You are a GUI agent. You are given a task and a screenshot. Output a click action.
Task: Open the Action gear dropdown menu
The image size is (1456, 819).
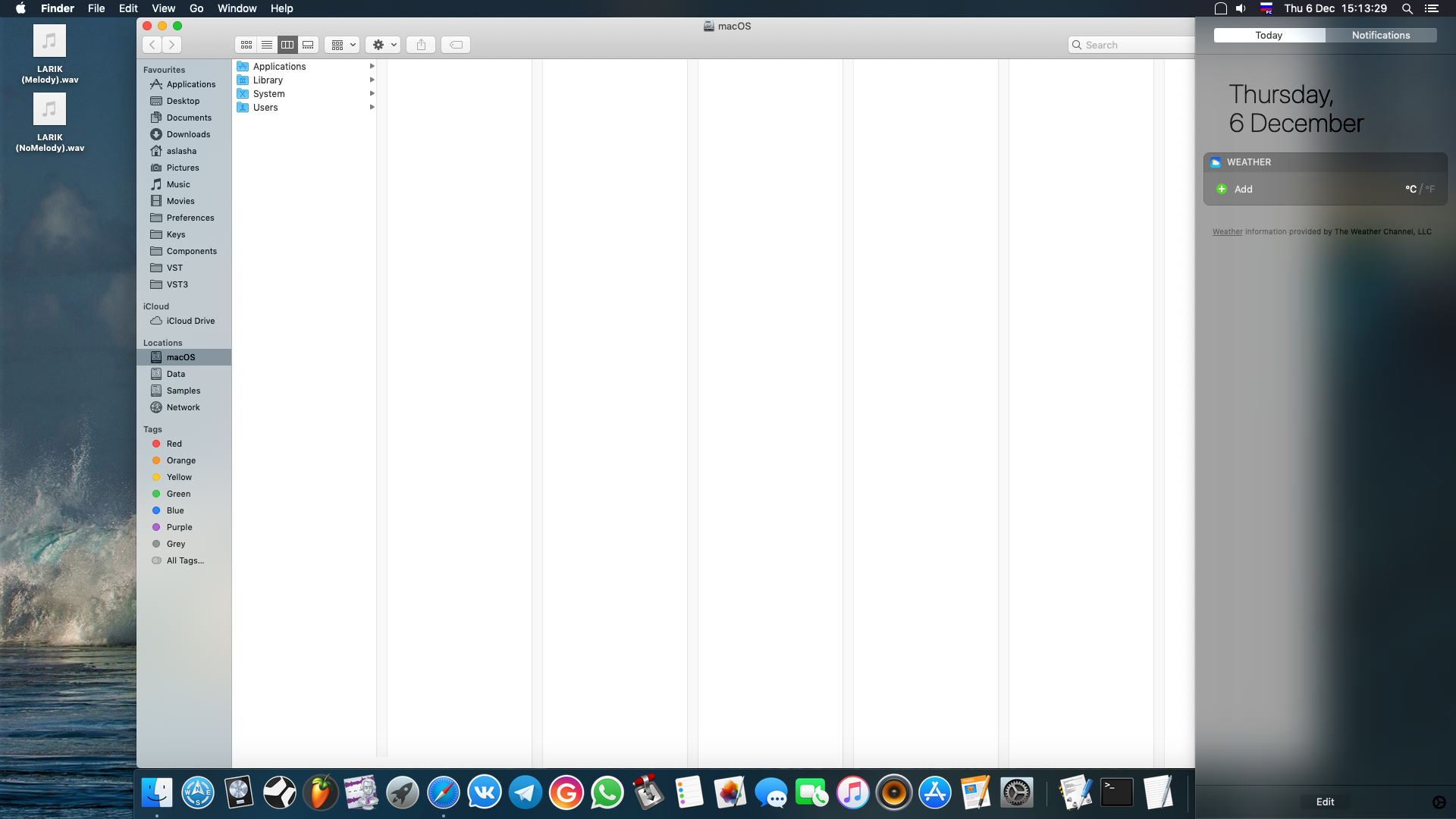(x=383, y=45)
